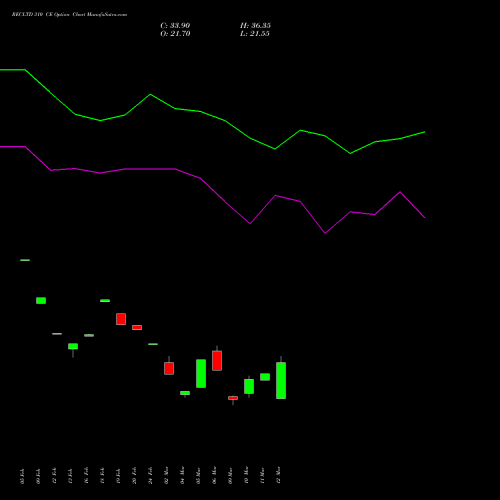The width and height of the screenshot is (500, 500).
Task: Select the 12 Feb date label
Action: (54, 476)
